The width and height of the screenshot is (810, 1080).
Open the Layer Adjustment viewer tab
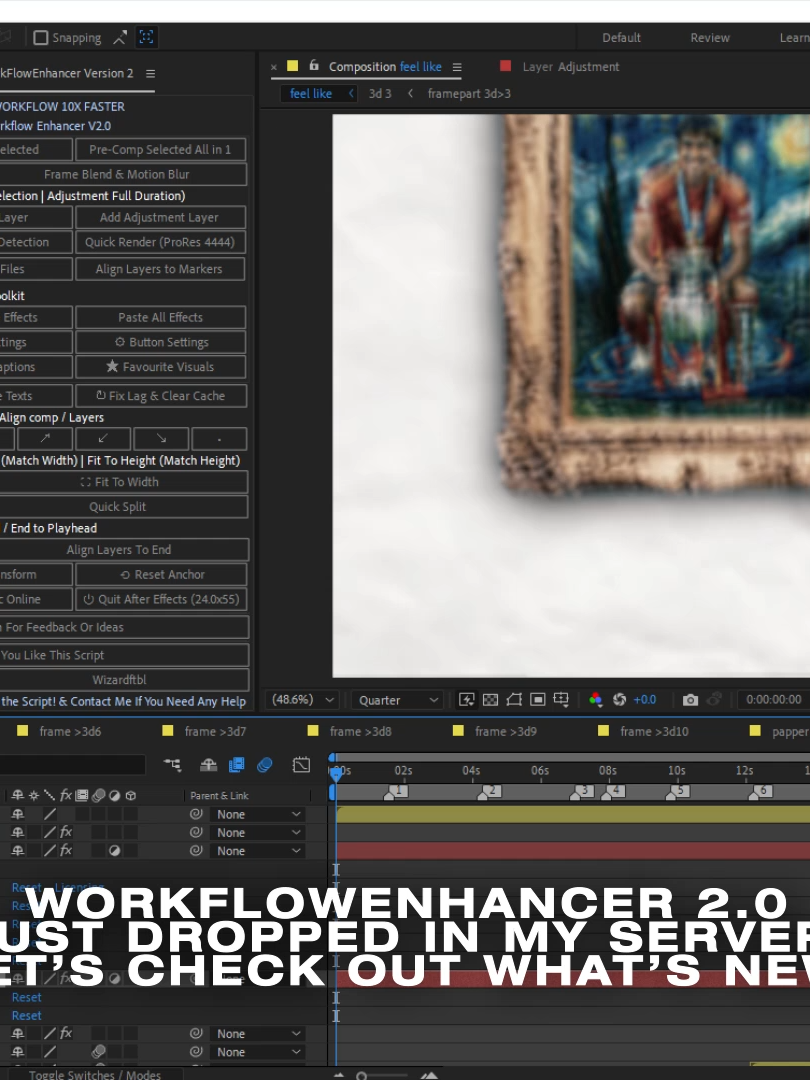coord(570,67)
